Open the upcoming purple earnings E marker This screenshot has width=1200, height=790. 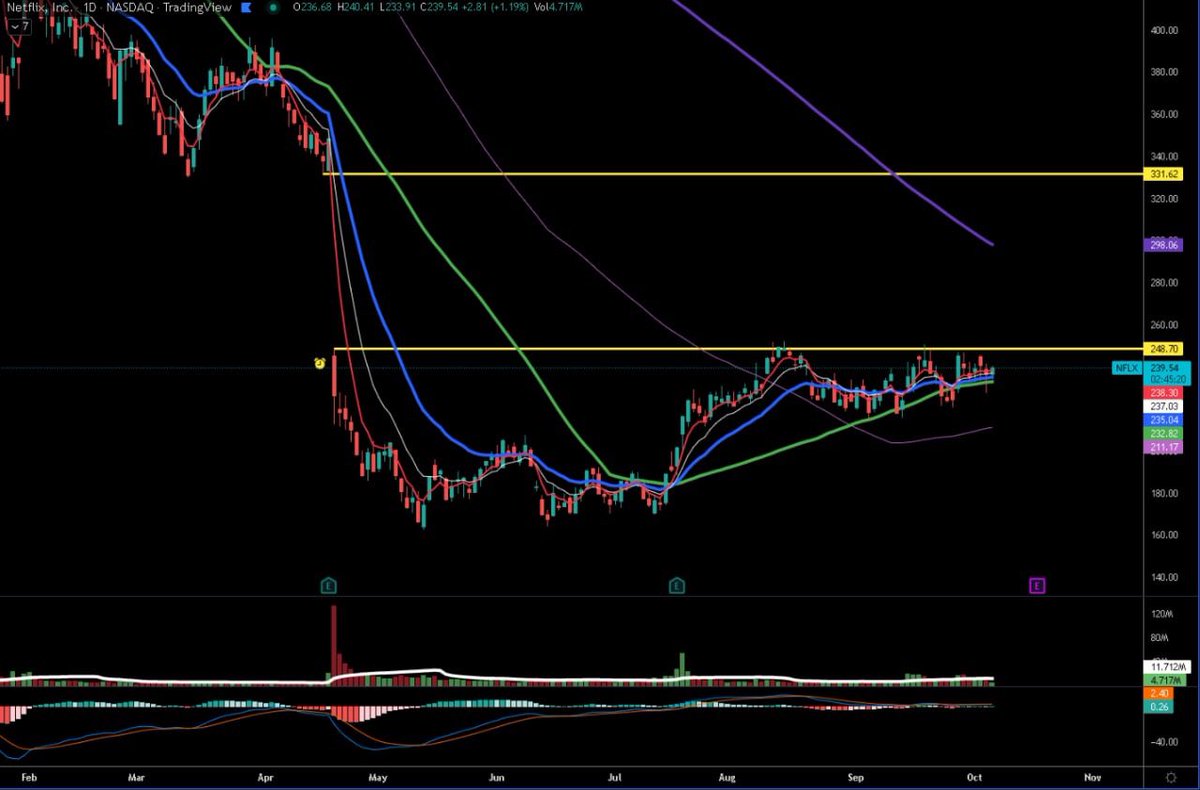click(x=1037, y=585)
